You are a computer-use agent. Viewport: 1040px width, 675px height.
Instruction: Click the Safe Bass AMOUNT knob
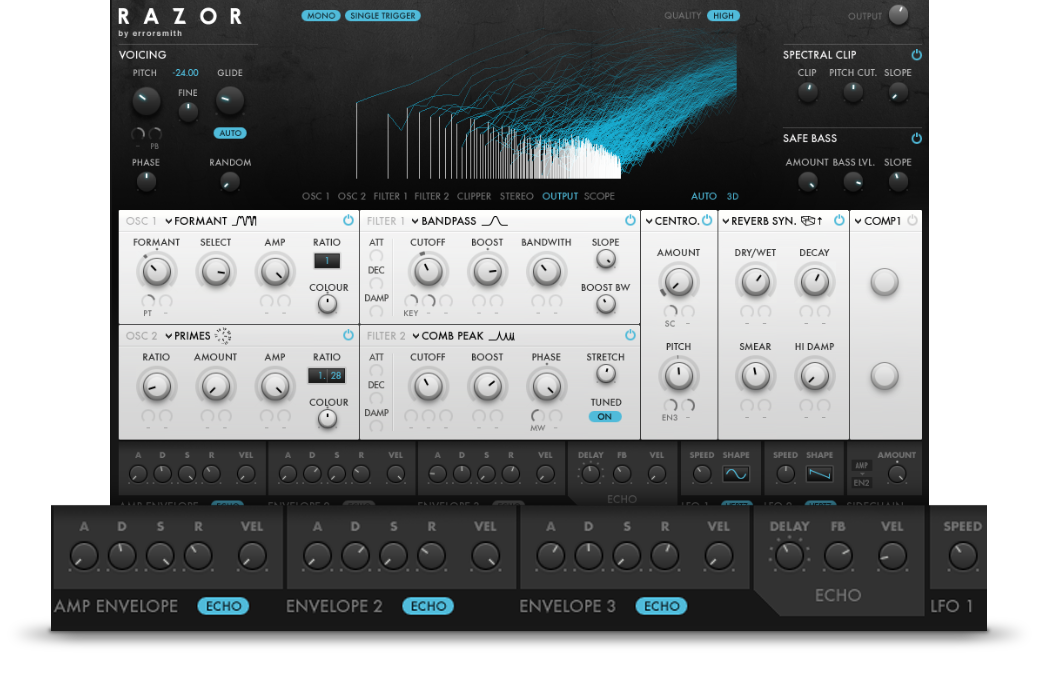807,181
